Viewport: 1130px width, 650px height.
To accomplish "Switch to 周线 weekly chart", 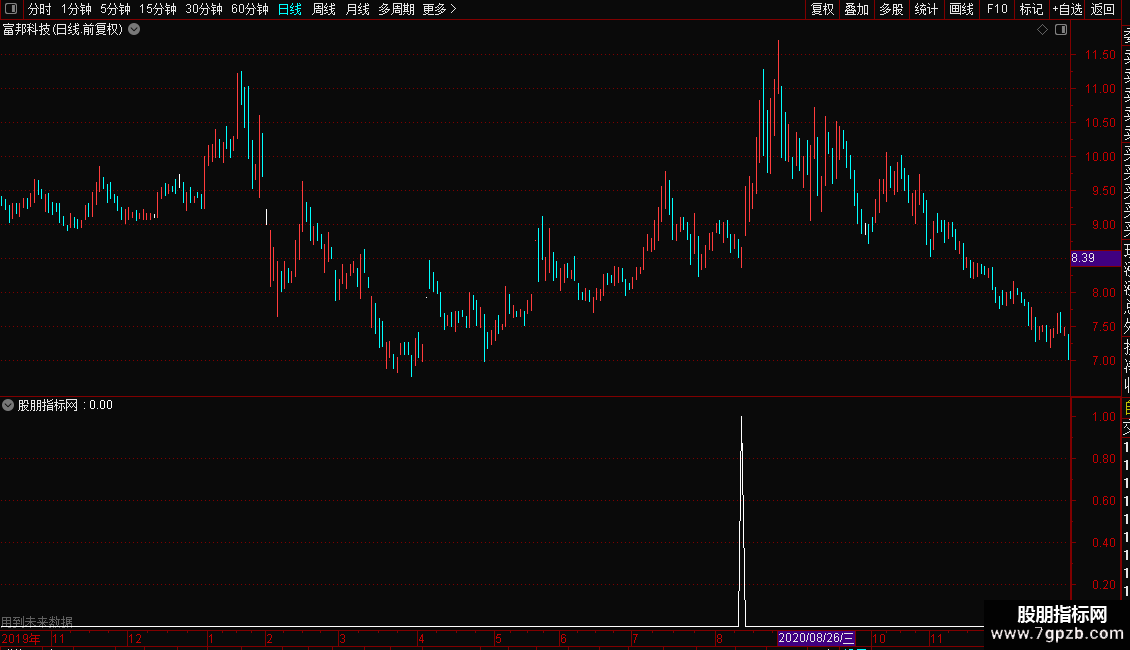I will (x=324, y=9).
